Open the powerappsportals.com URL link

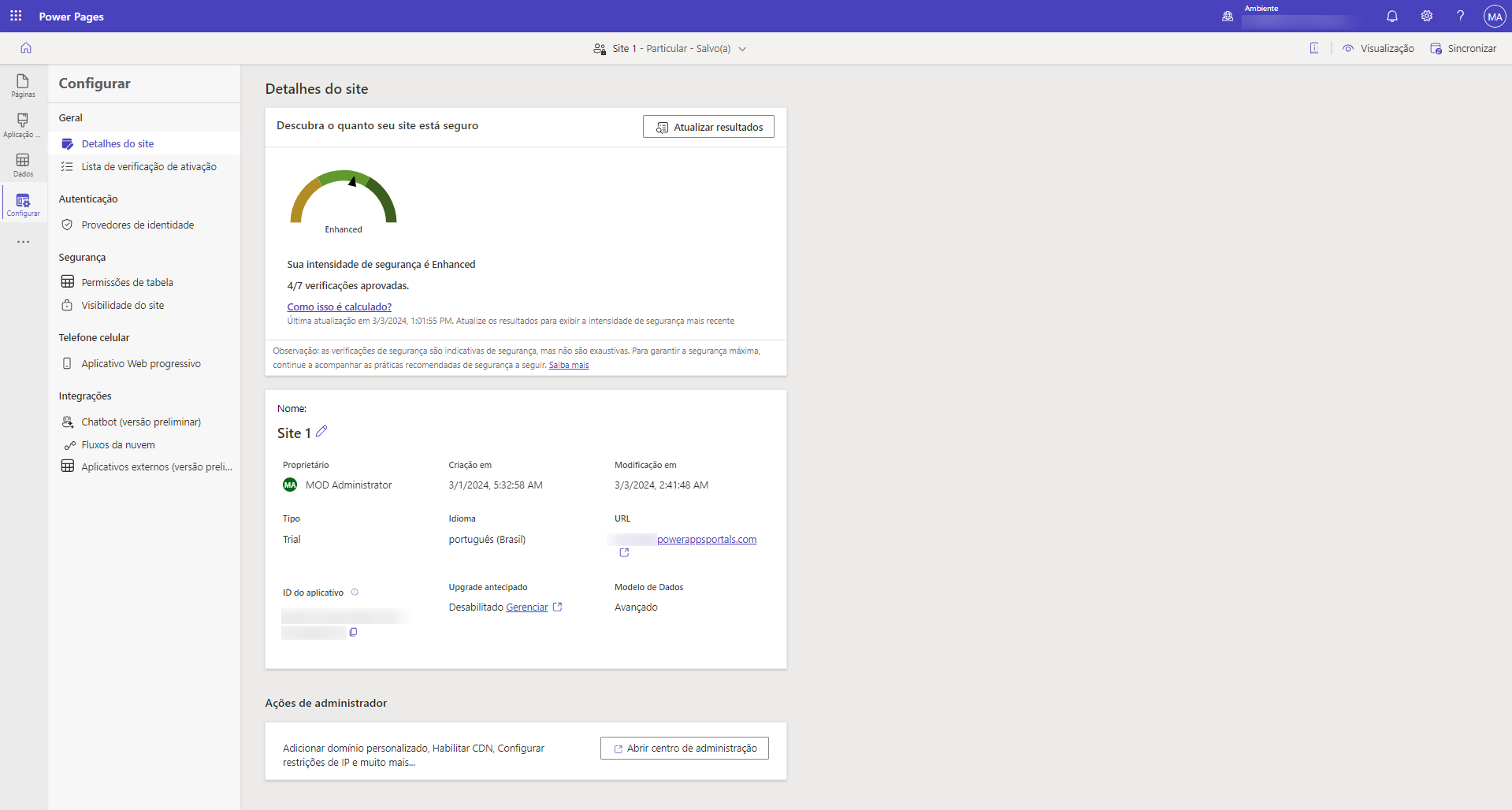coord(707,539)
